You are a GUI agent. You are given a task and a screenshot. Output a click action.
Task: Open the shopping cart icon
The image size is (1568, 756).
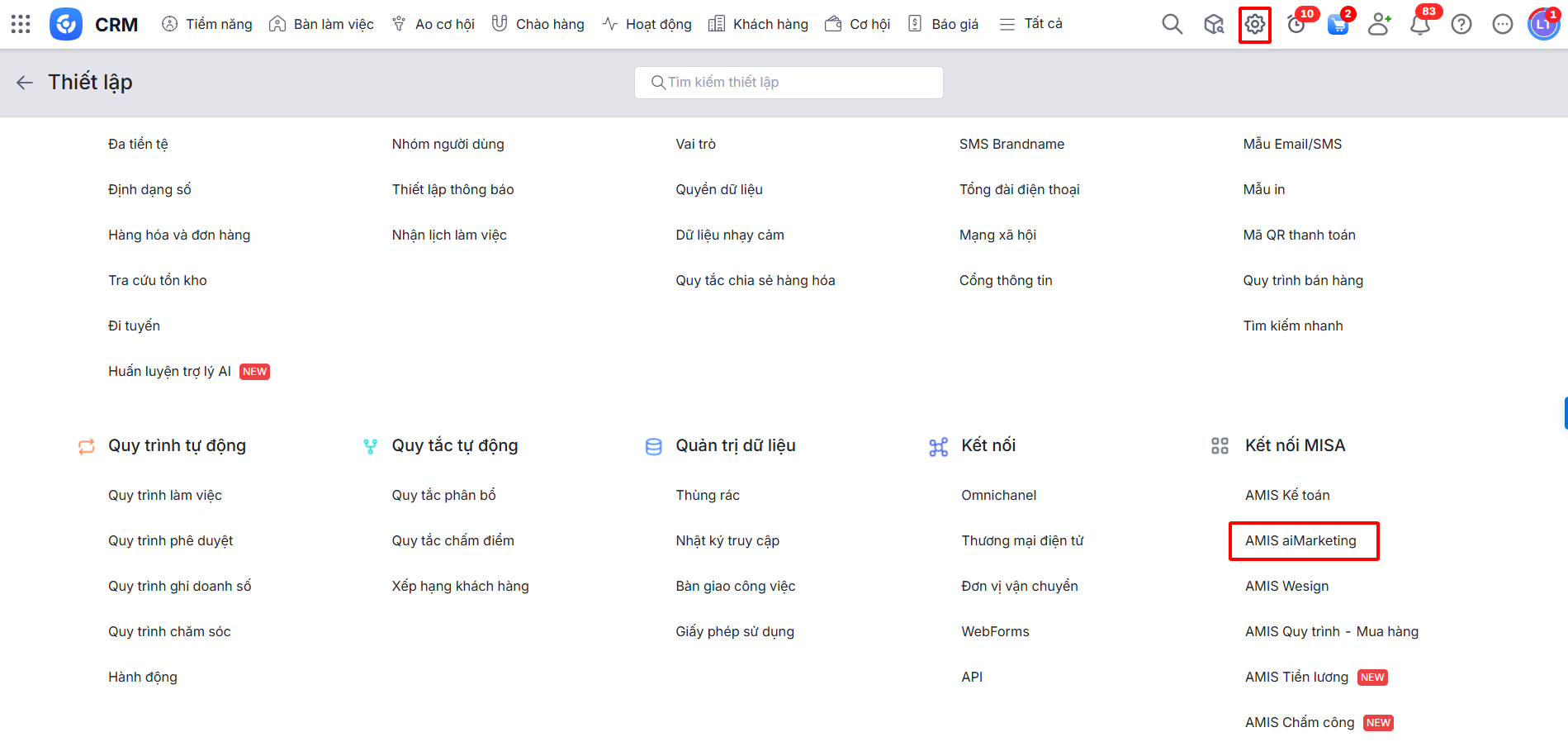point(1338,24)
